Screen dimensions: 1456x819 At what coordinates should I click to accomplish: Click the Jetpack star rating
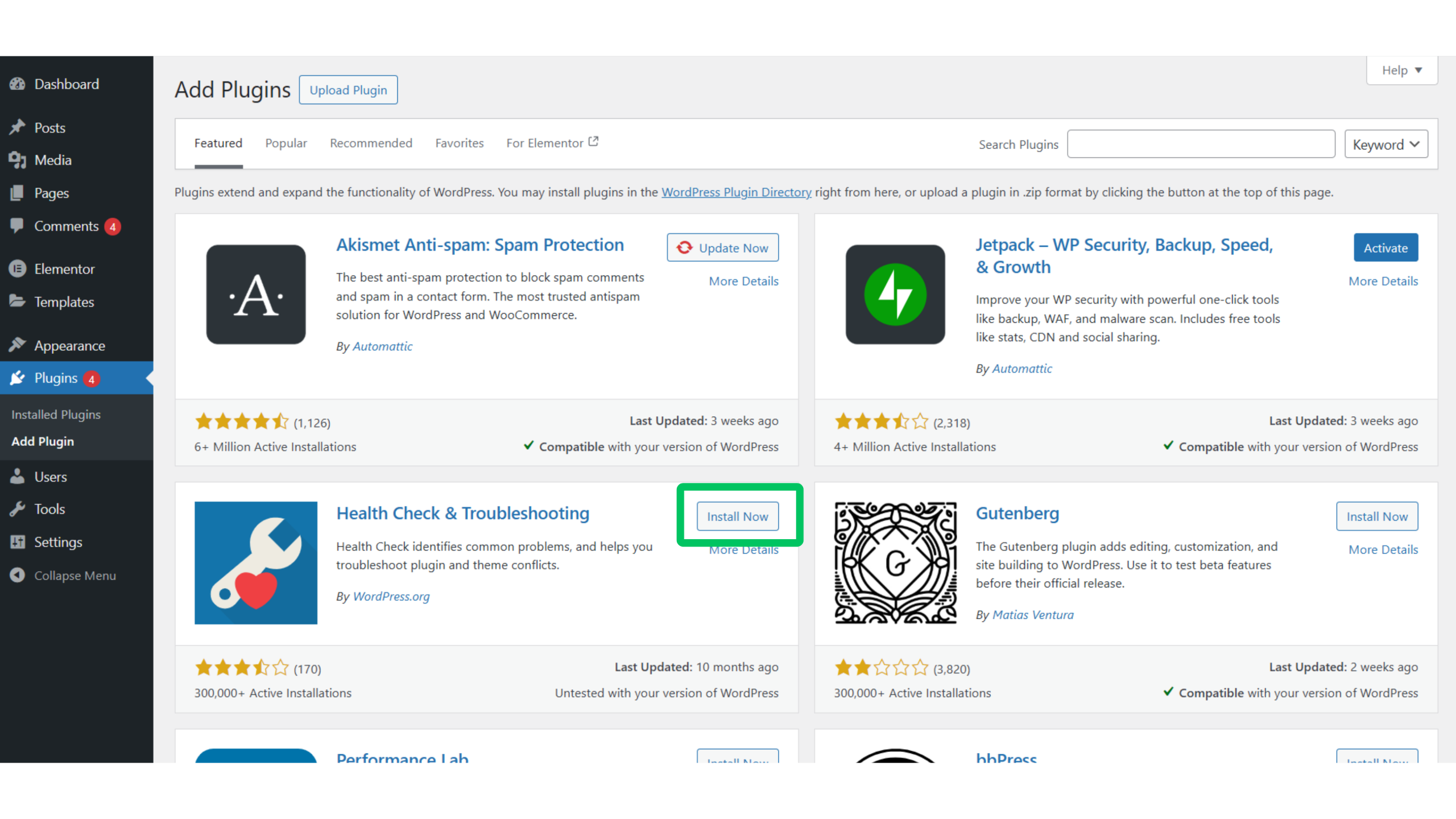(881, 422)
